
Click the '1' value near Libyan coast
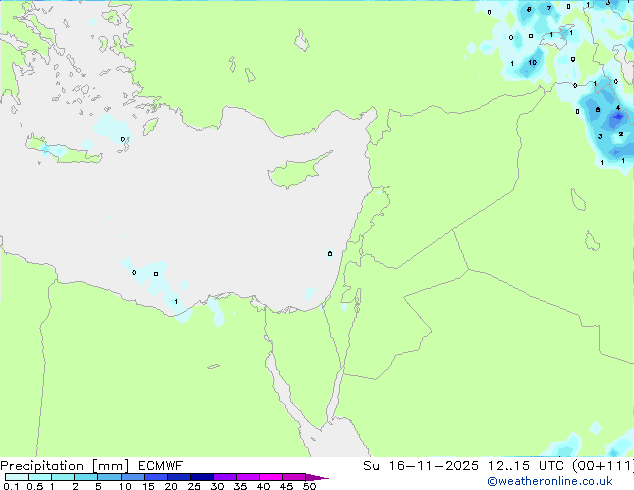pos(176,302)
